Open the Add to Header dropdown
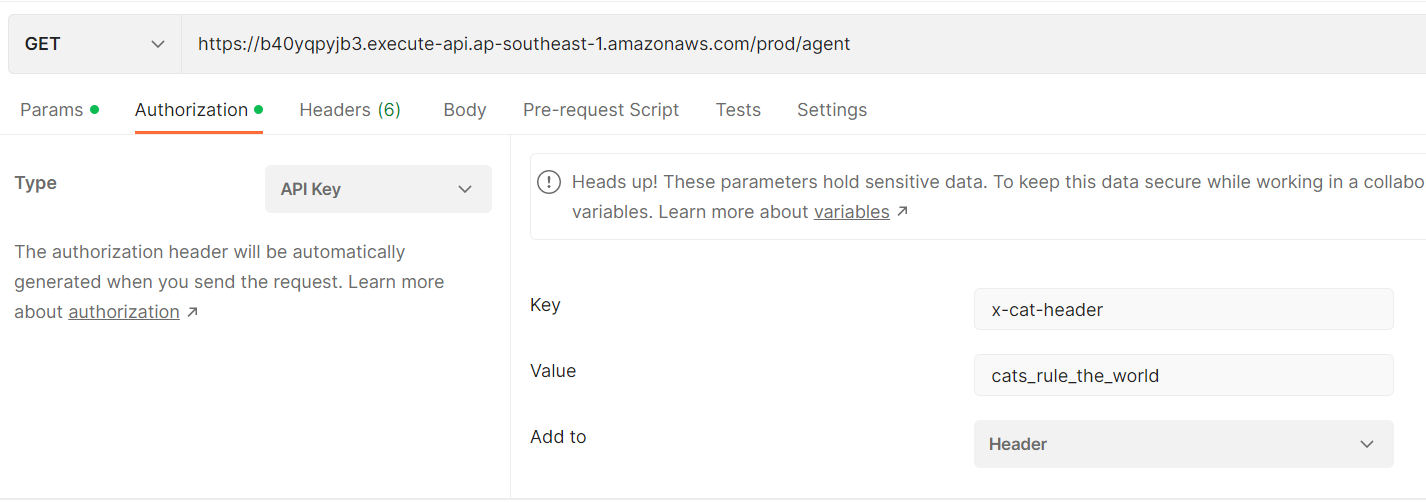This screenshot has width=1426, height=503. pyautogui.click(x=1183, y=444)
